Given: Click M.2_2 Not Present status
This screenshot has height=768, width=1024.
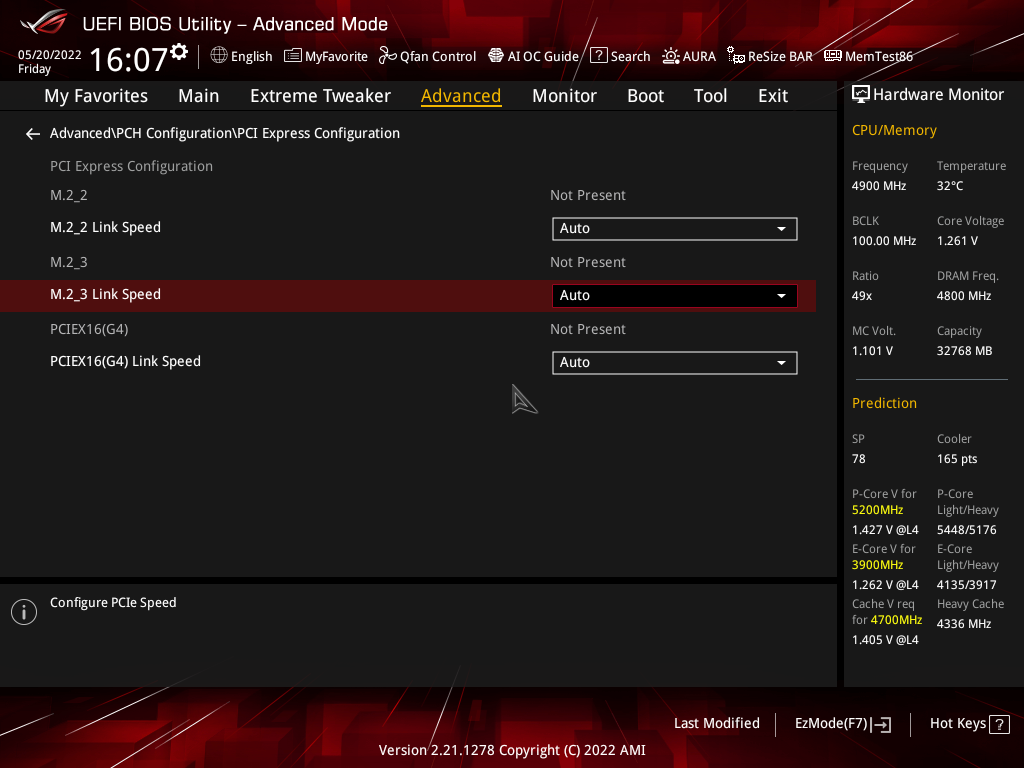Looking at the screenshot, I should (x=588, y=195).
